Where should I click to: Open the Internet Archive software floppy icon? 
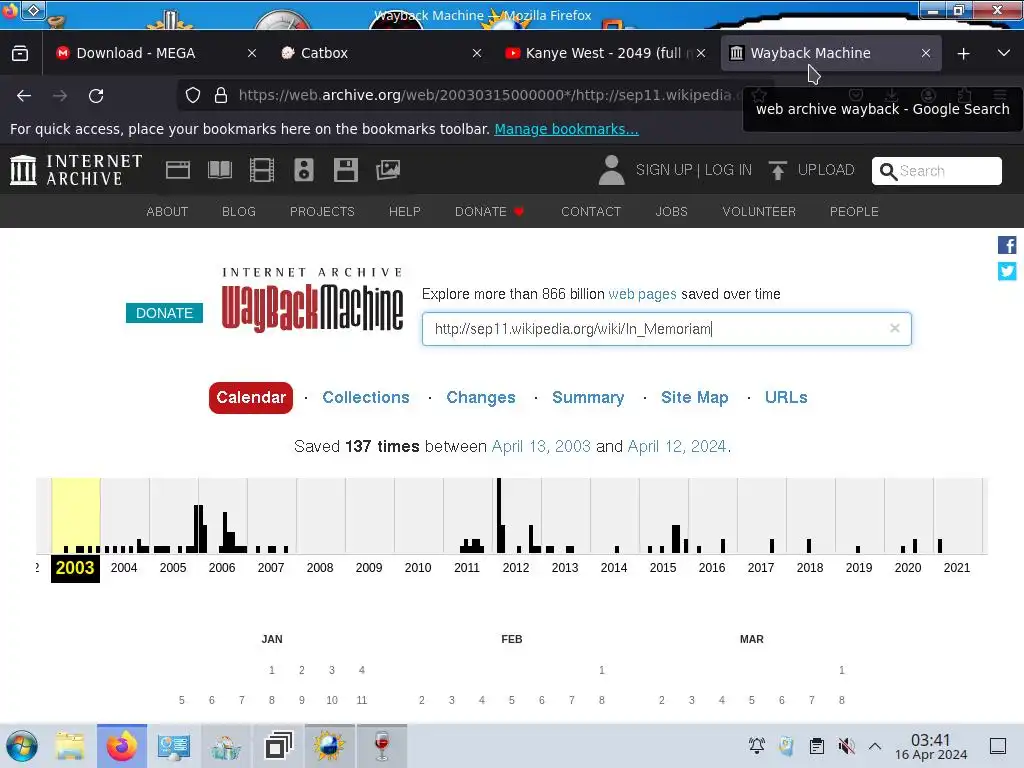345,170
